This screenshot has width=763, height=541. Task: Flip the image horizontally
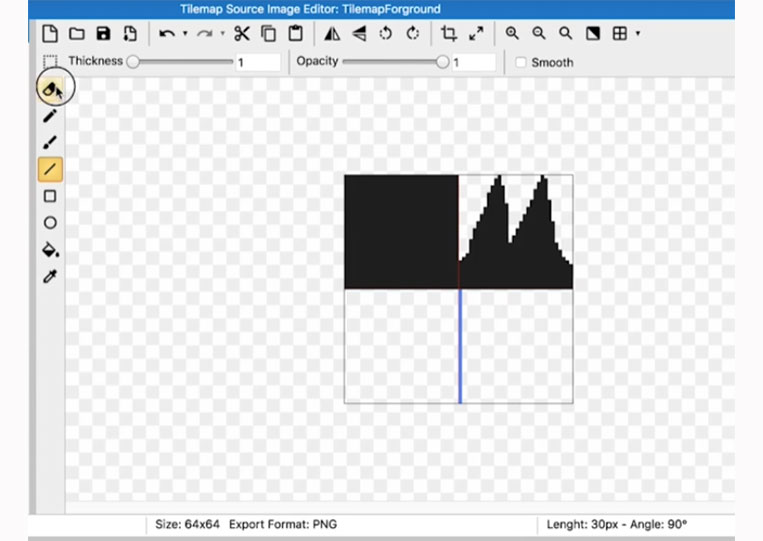[332, 34]
